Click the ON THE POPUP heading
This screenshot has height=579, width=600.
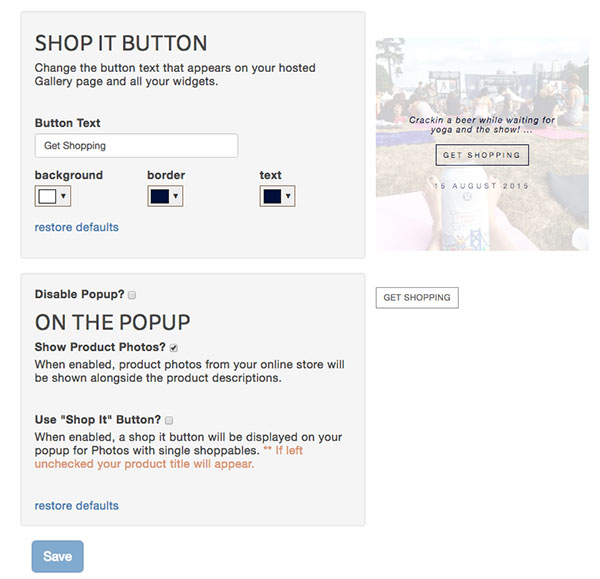pyautogui.click(x=112, y=322)
